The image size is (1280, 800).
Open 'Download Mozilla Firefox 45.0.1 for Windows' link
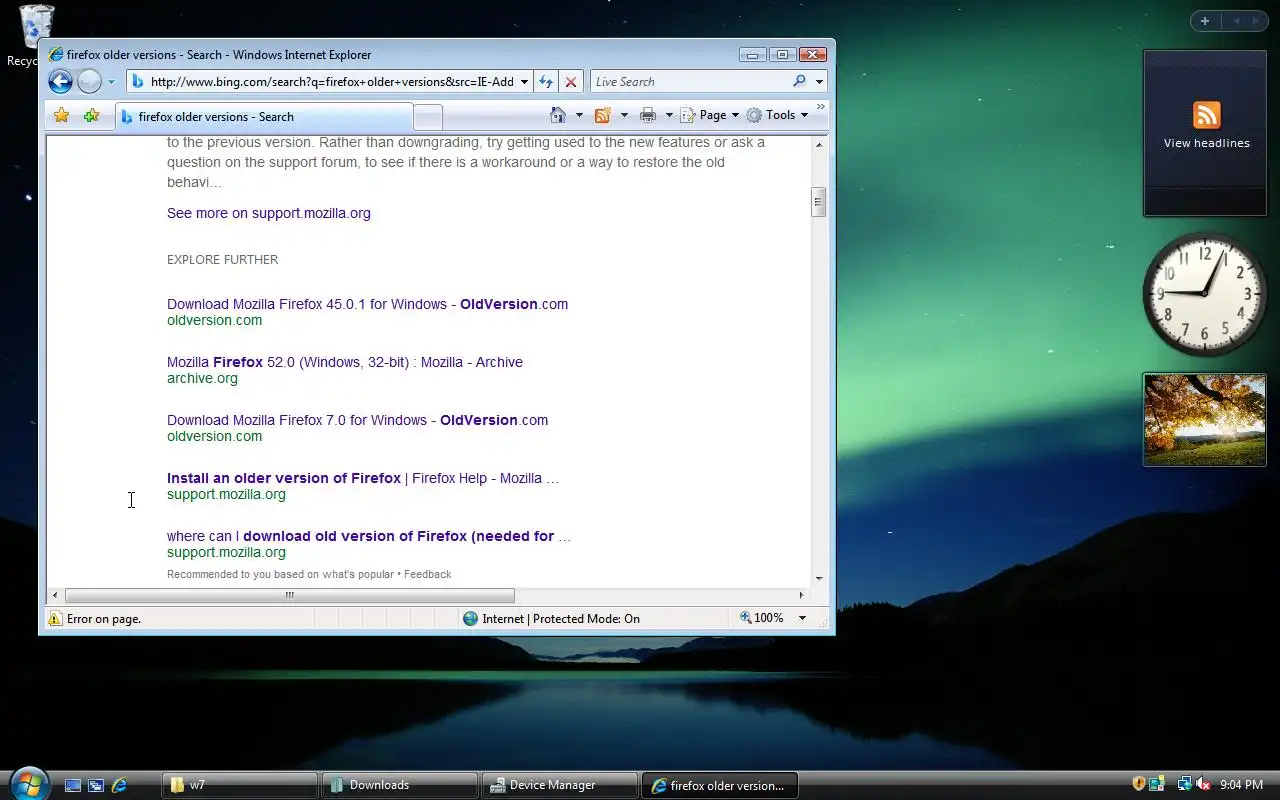click(x=367, y=304)
